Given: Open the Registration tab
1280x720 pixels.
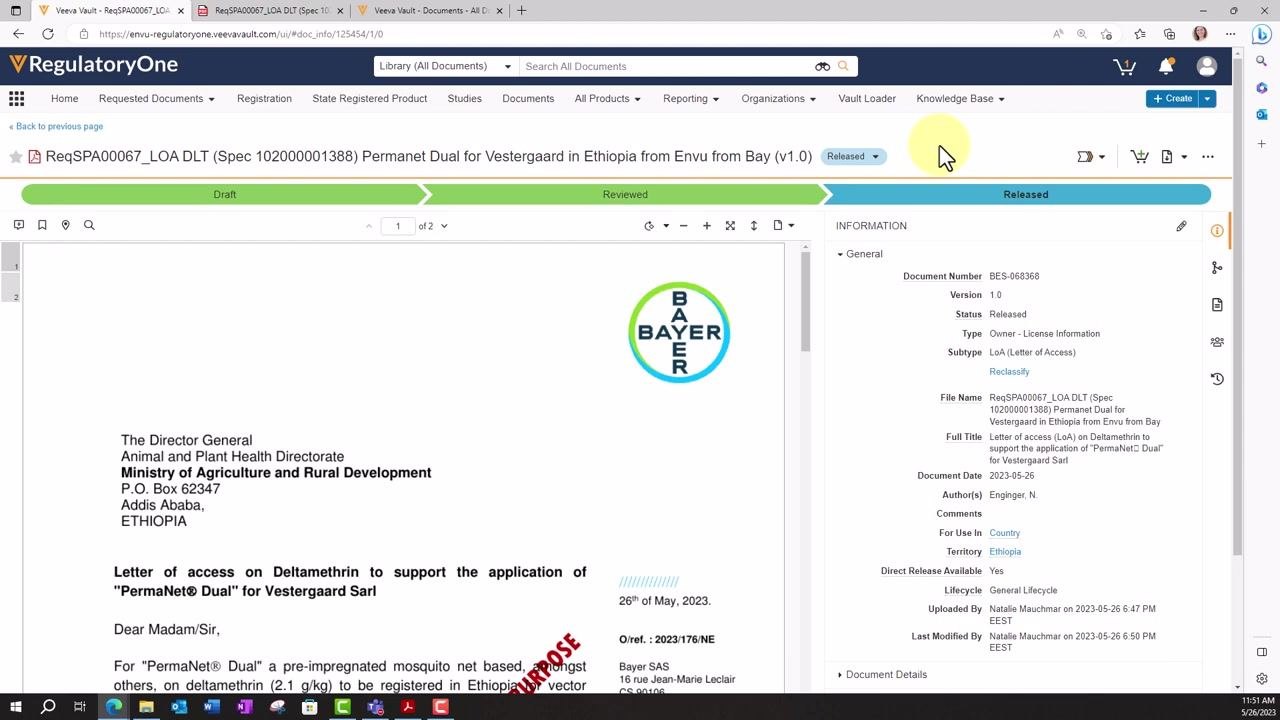Looking at the screenshot, I should pos(264,98).
